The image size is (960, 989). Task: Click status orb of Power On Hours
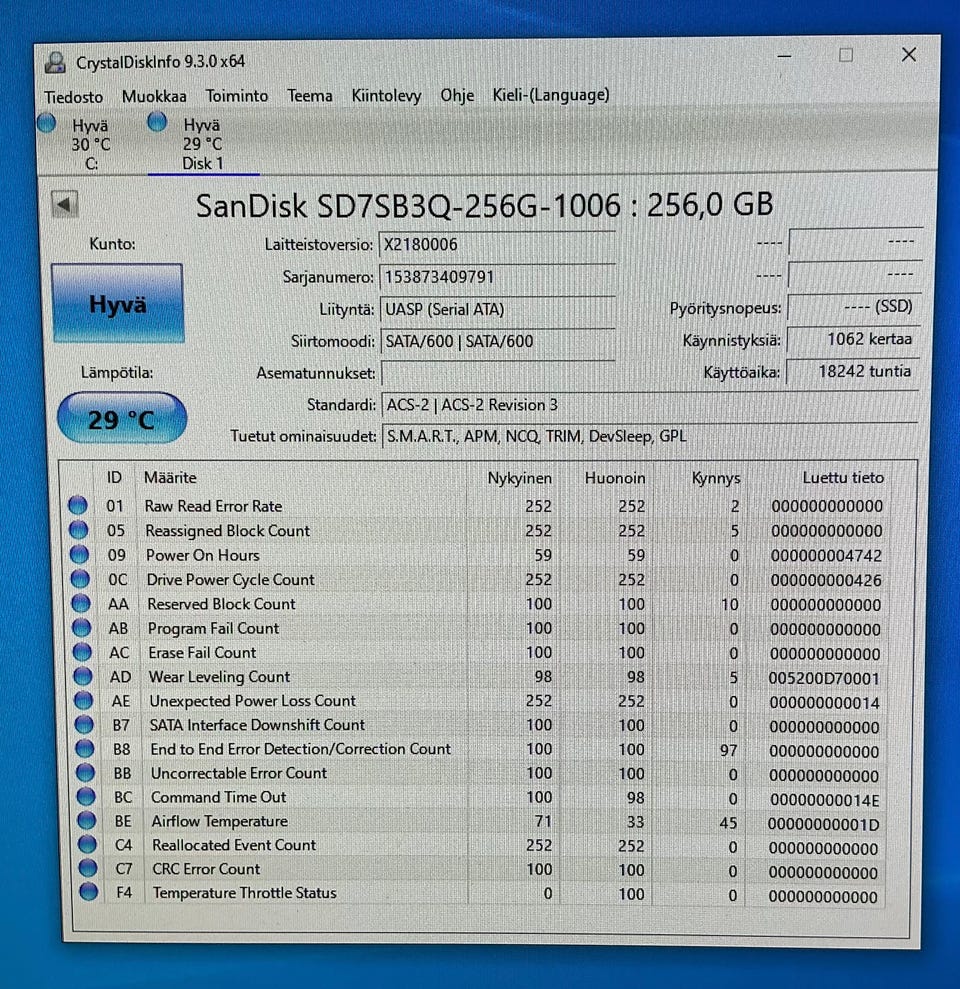click(79, 554)
